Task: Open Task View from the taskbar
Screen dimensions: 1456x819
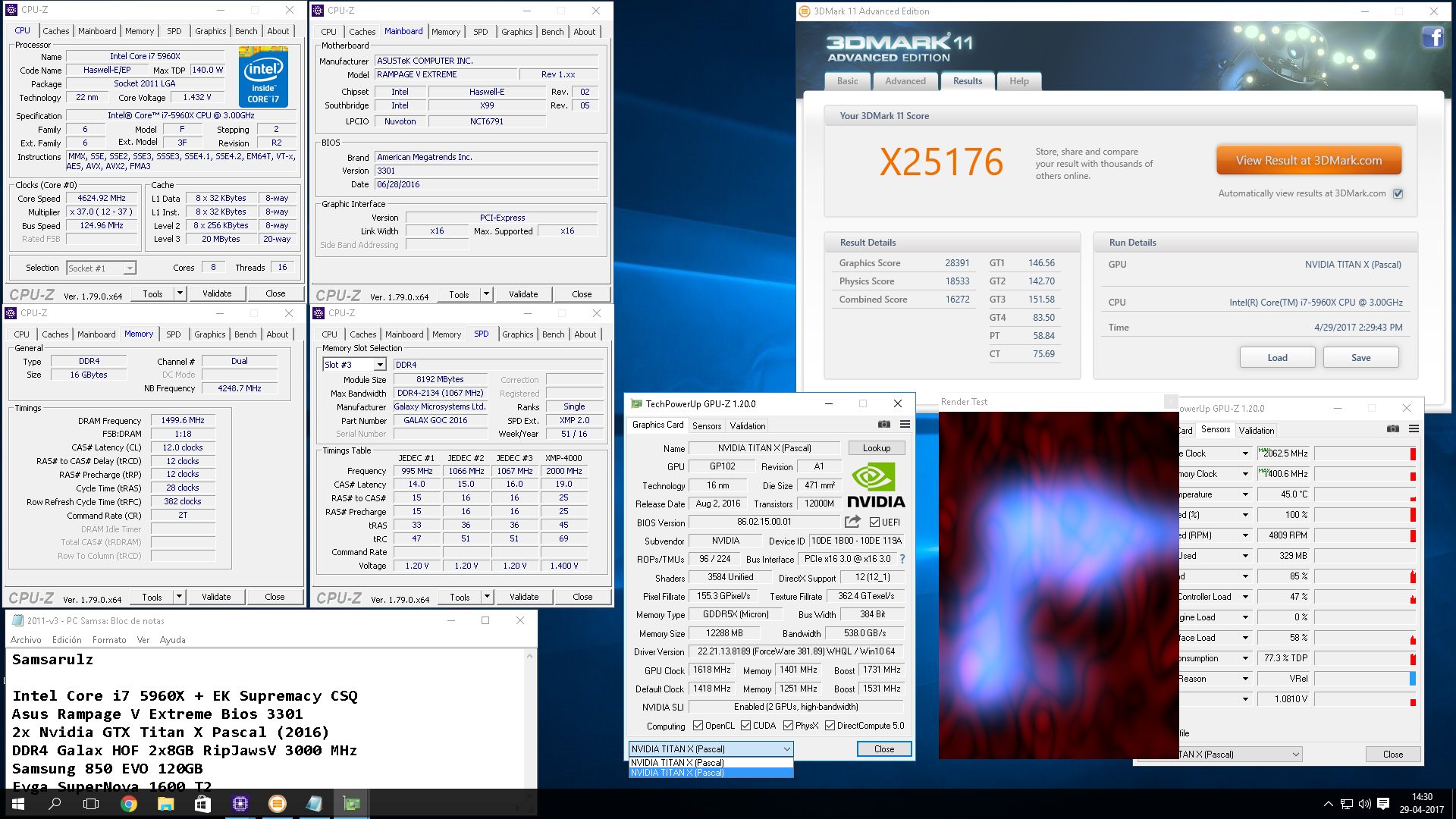Action: click(91, 804)
